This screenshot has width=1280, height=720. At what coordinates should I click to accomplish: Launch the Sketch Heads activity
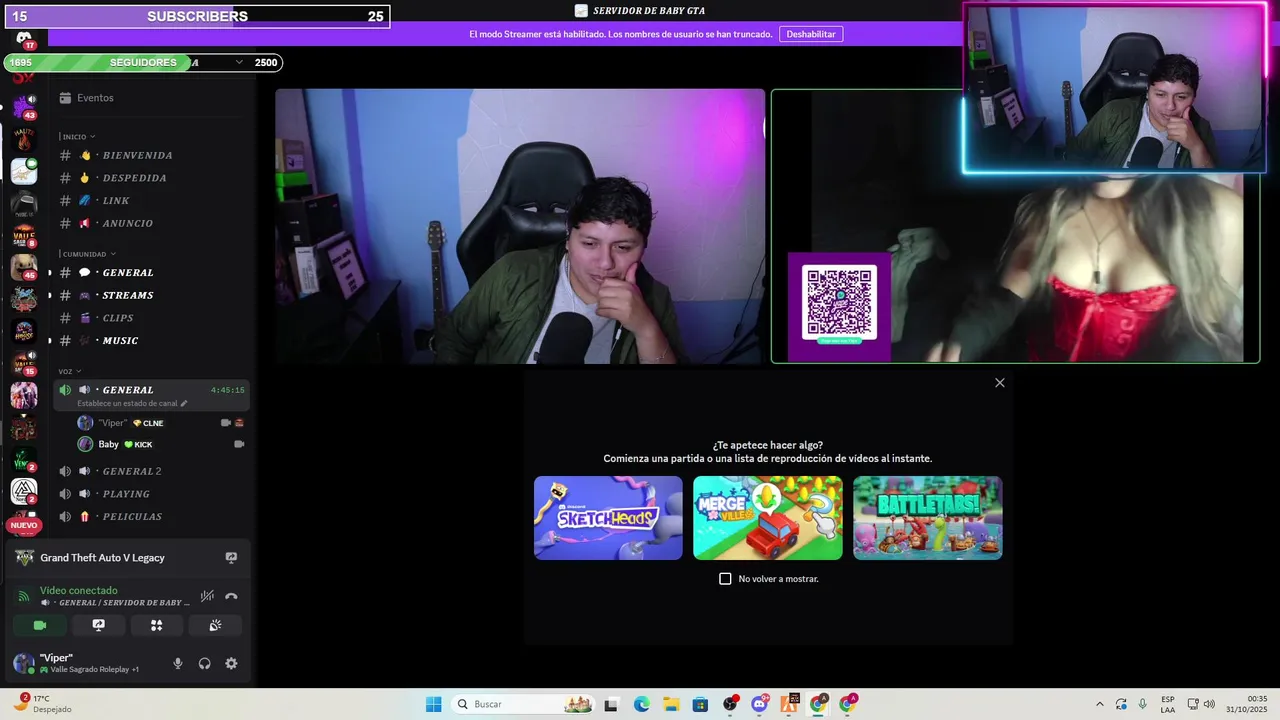pyautogui.click(x=608, y=518)
